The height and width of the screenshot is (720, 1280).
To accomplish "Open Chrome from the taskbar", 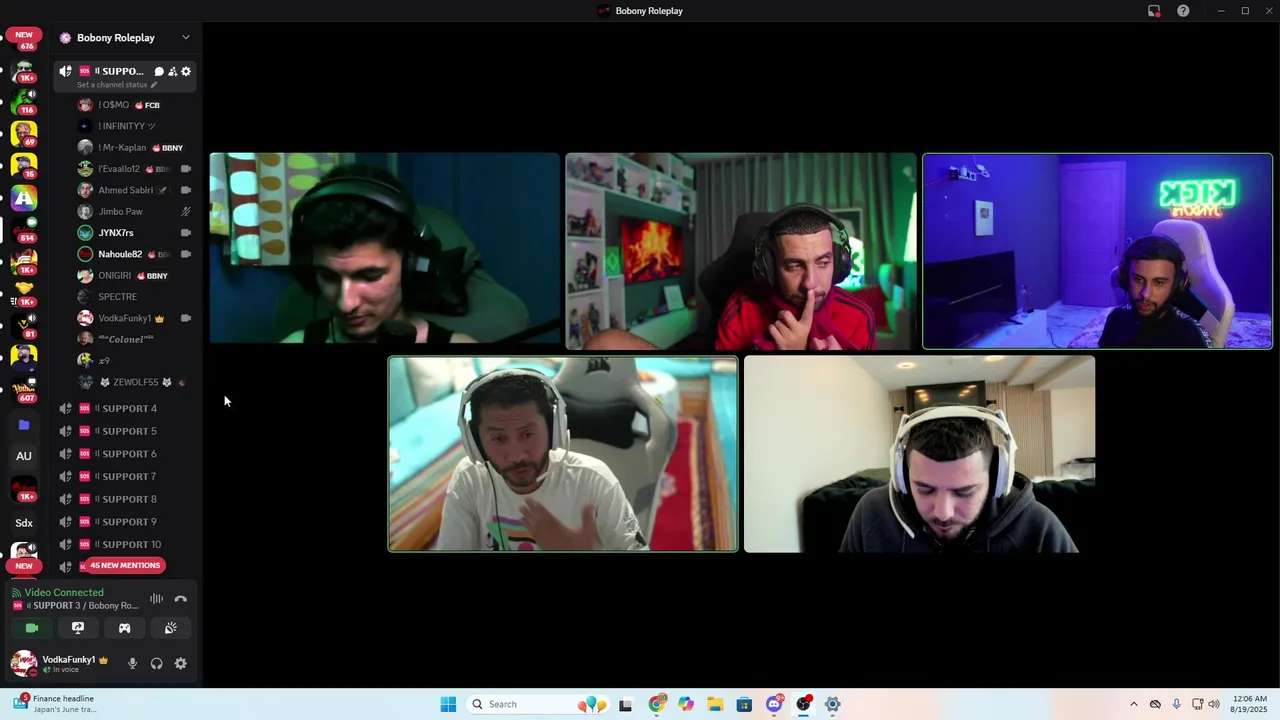I will pos(657,704).
